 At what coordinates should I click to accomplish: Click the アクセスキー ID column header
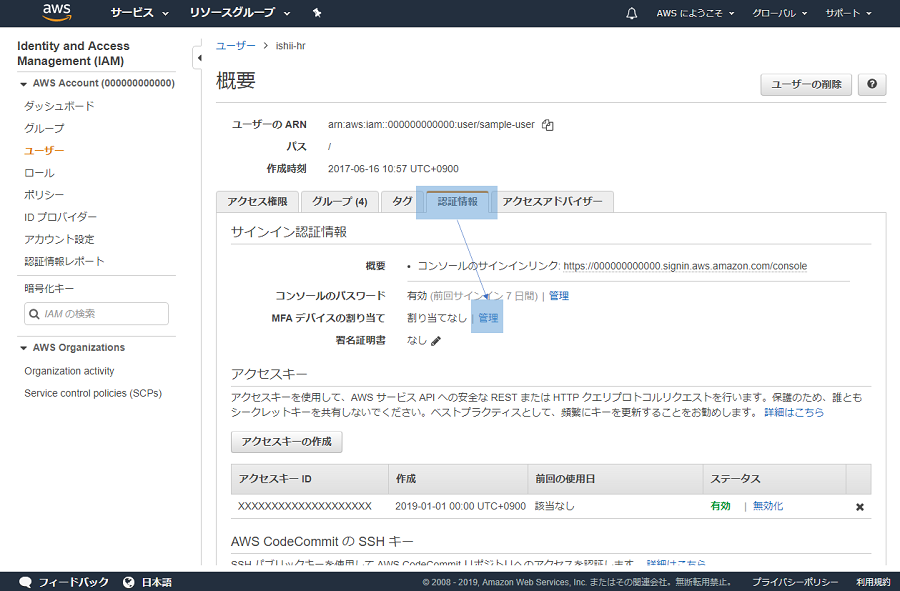[310, 479]
